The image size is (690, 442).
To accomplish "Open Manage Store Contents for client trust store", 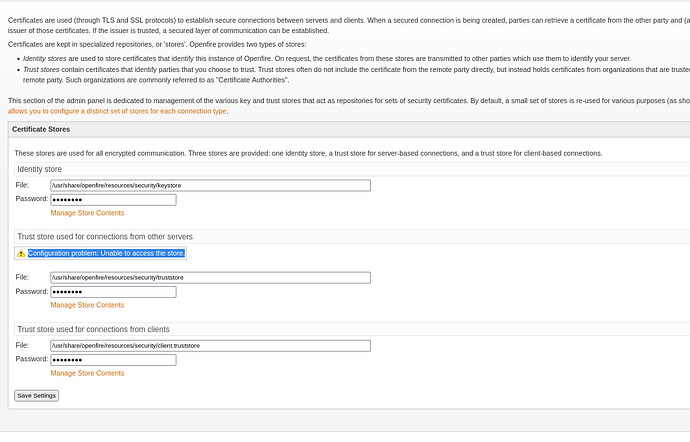I will (x=87, y=373).
